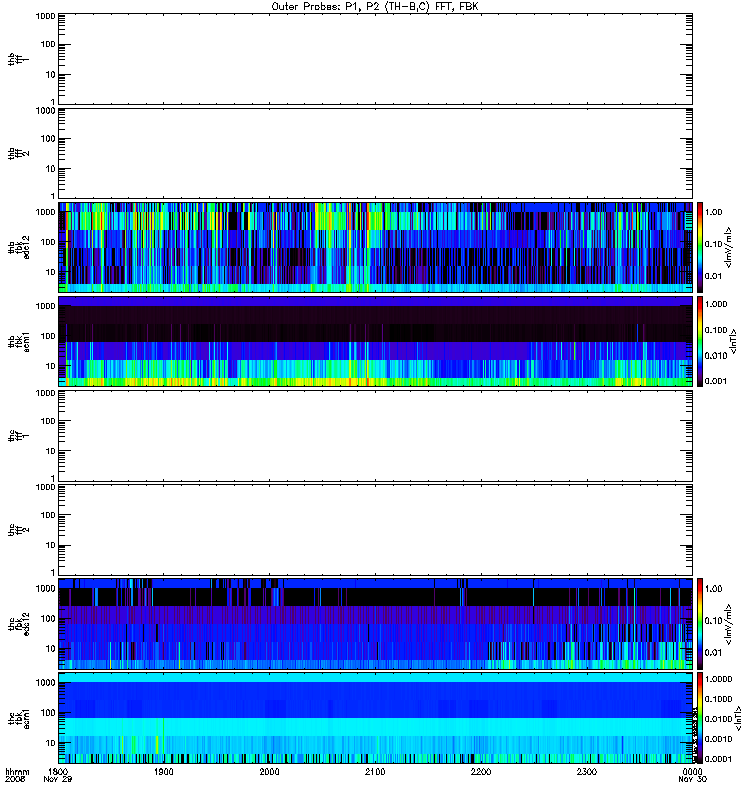The width and height of the screenshot is (750, 800).
Task: Click the y-axis label of second empty thc panel
Action: [19, 530]
